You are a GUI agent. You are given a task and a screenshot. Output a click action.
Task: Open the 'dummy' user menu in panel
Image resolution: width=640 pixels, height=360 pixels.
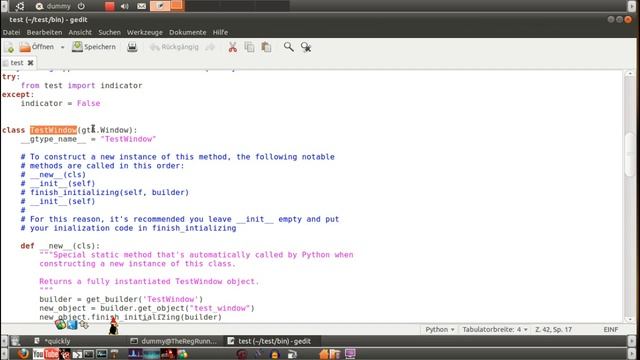coord(53,6)
